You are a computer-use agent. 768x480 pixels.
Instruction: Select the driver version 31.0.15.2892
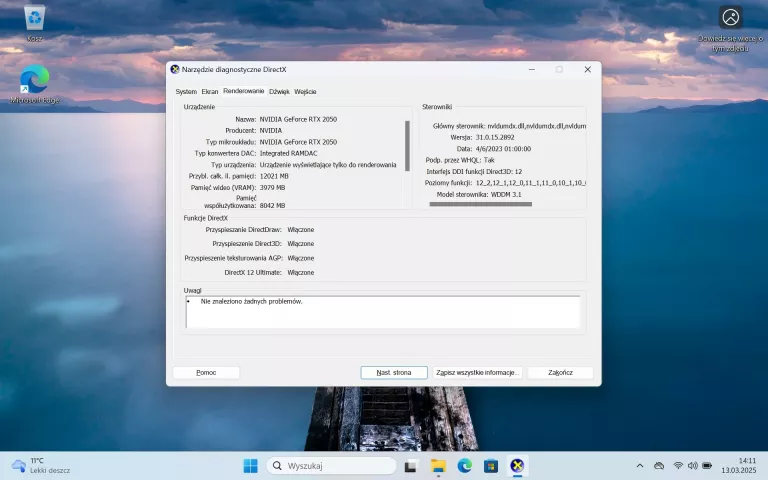(495, 138)
